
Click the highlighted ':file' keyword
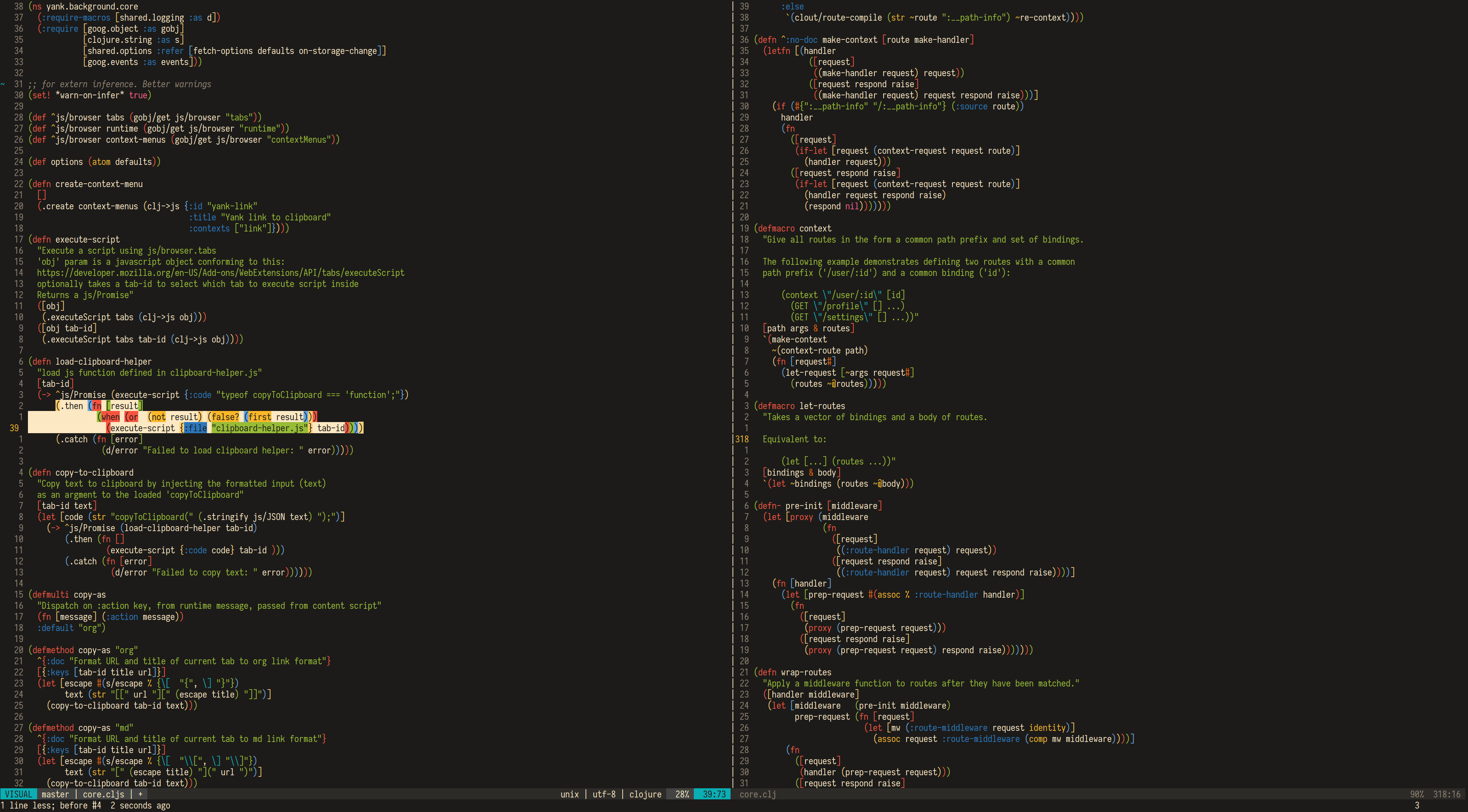point(195,428)
